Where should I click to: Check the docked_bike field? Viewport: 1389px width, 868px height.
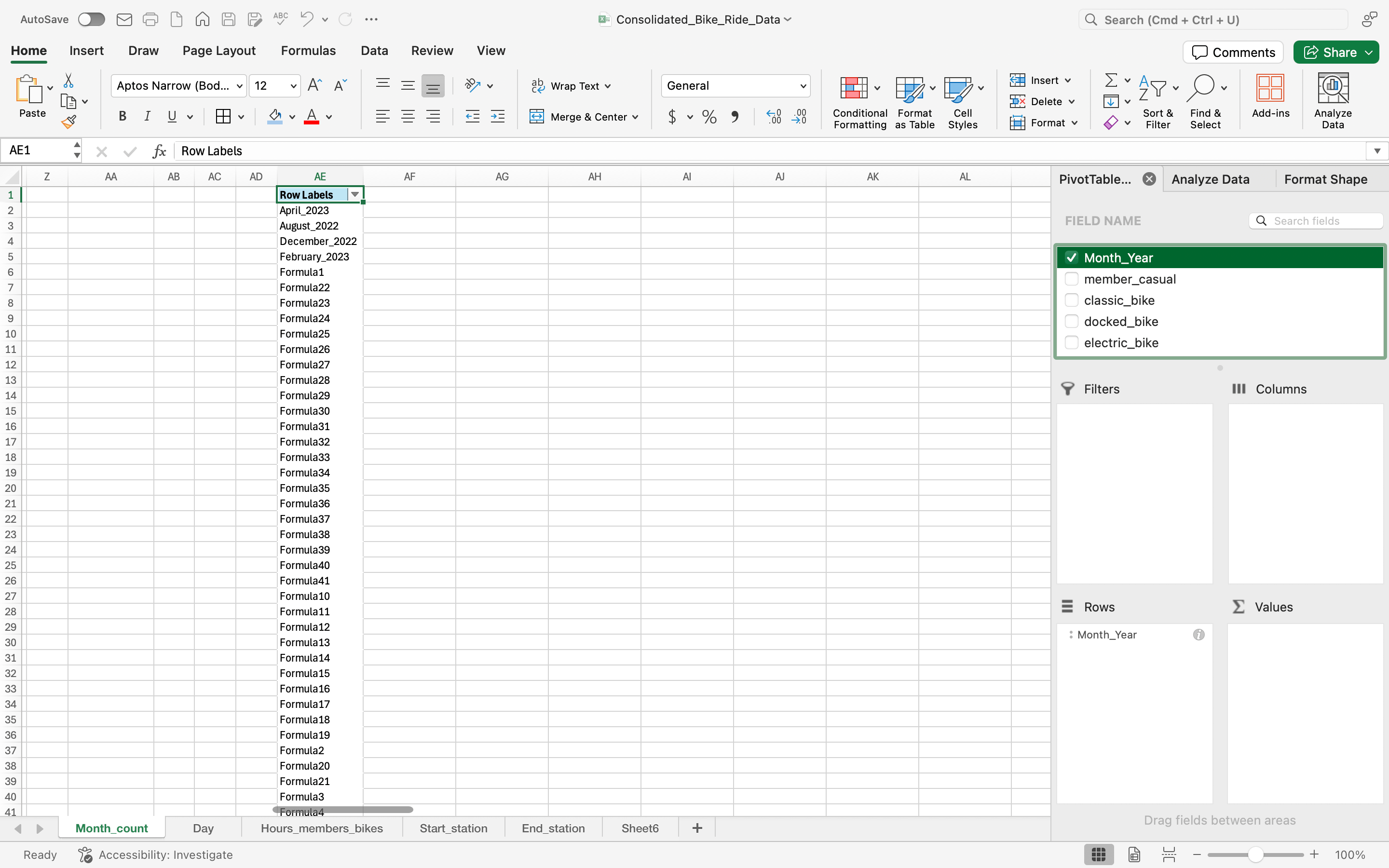coord(1071,322)
